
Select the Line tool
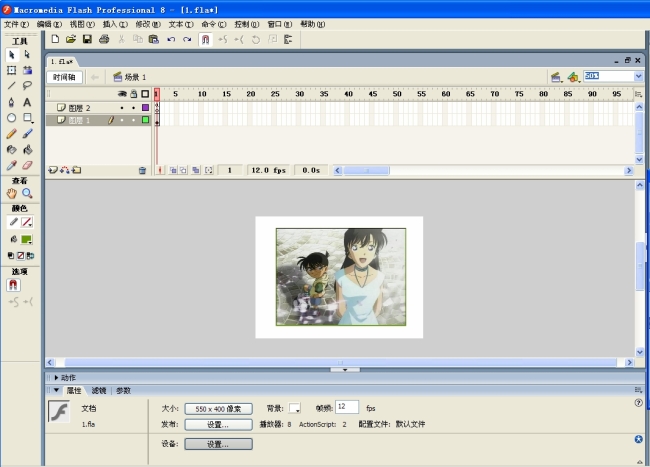tap(12, 86)
